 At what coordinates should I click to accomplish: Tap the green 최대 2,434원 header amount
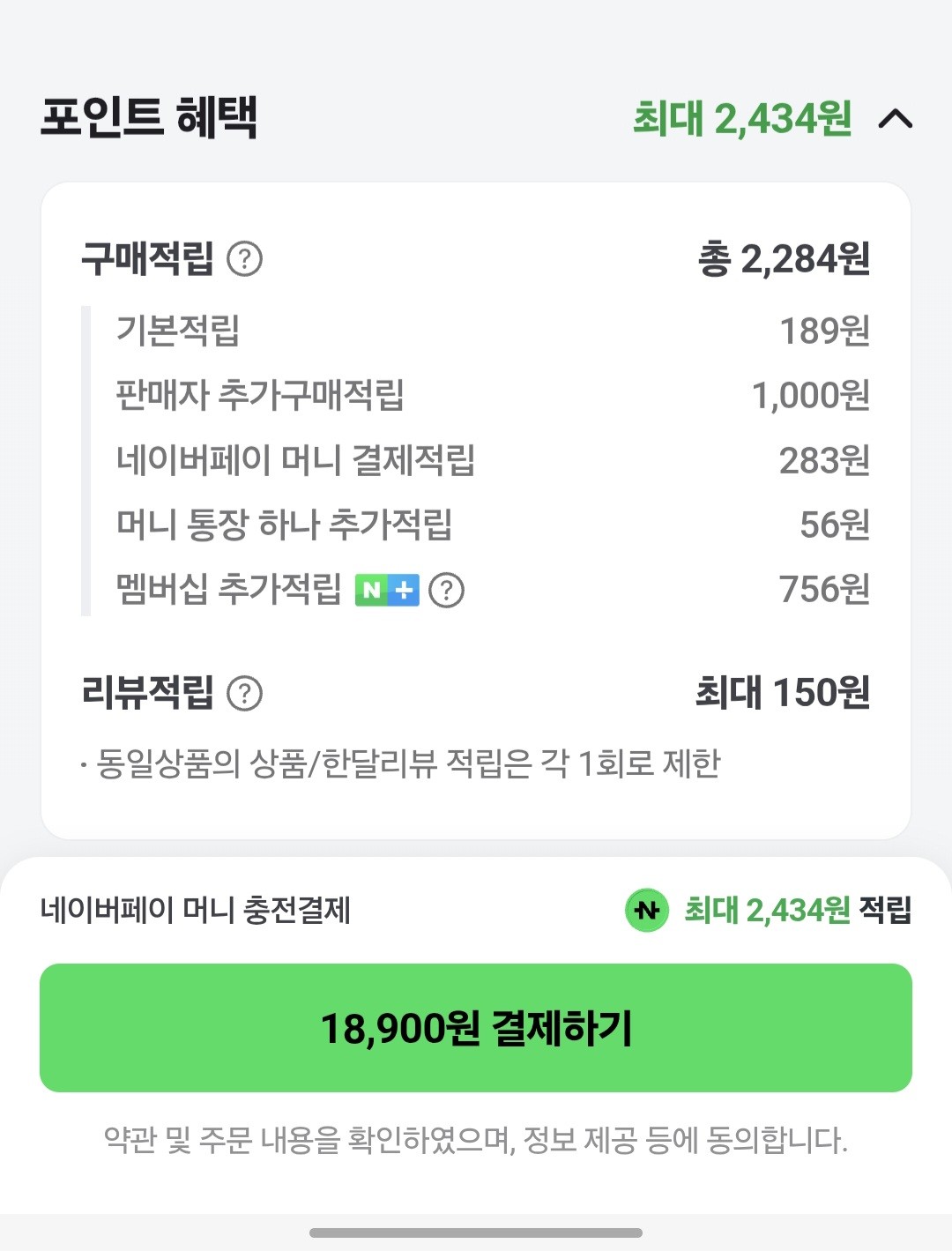[742, 118]
